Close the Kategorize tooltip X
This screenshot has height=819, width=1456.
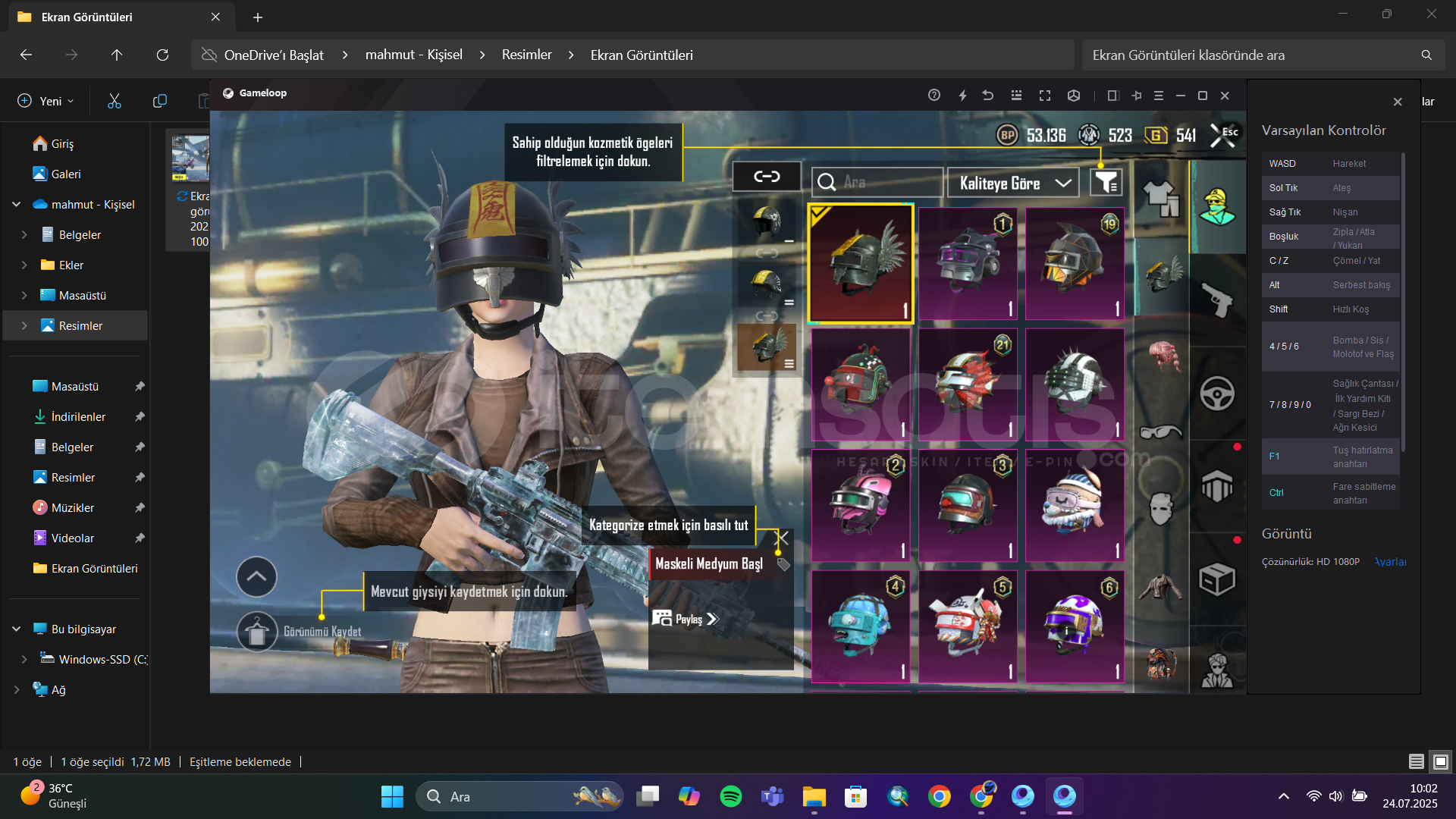tap(783, 538)
